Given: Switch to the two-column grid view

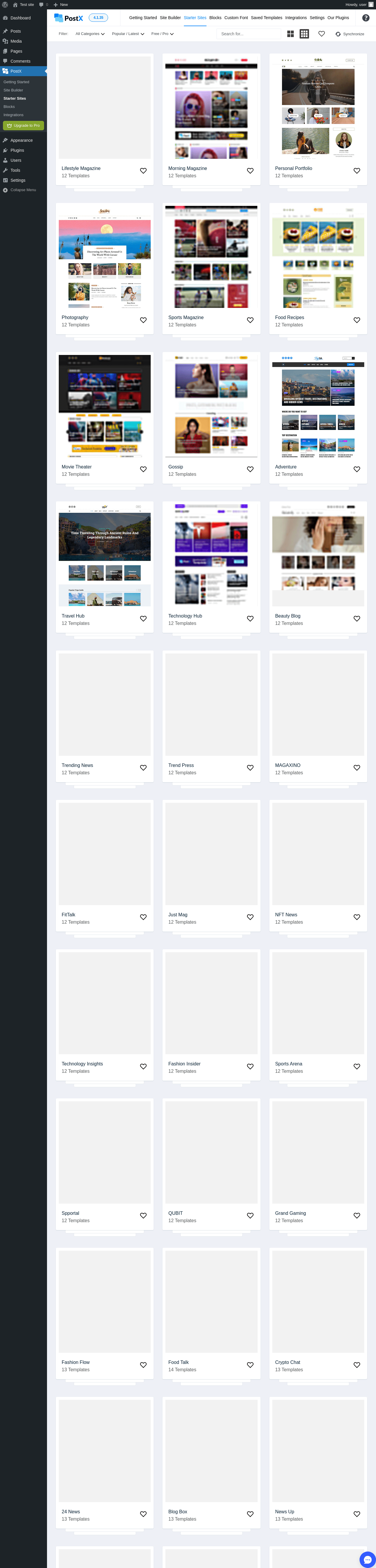Looking at the screenshot, I should (x=291, y=34).
